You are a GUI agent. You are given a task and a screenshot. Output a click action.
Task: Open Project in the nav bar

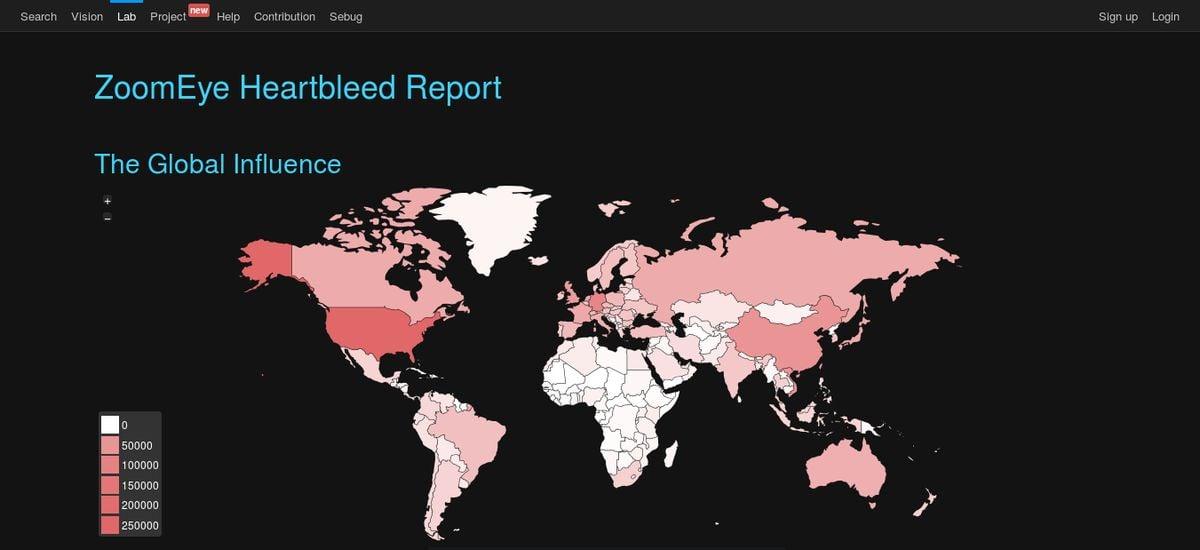coord(168,17)
